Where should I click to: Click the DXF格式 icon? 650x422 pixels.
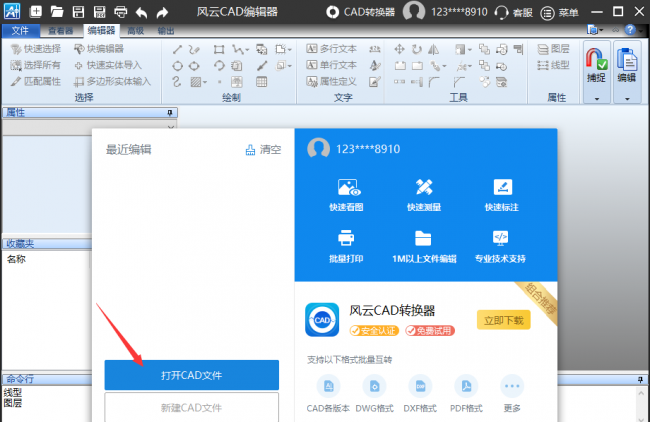click(420, 386)
